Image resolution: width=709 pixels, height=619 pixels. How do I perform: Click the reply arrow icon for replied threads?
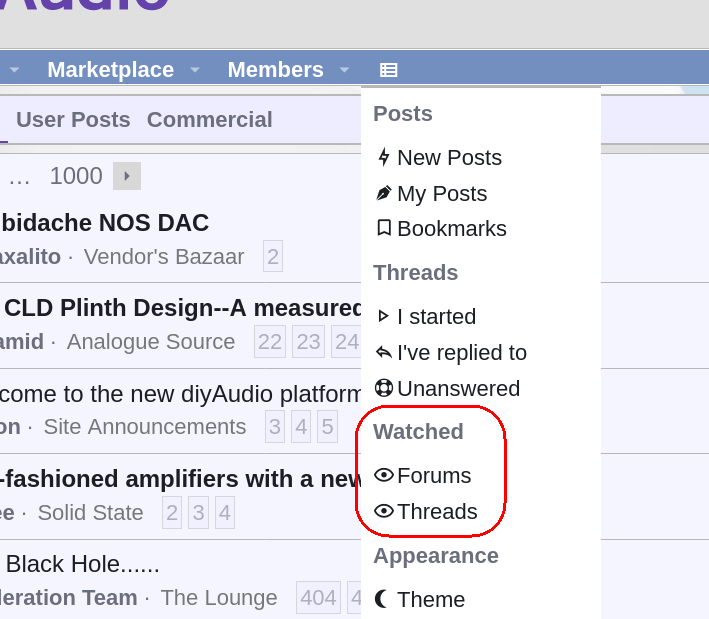coord(383,352)
